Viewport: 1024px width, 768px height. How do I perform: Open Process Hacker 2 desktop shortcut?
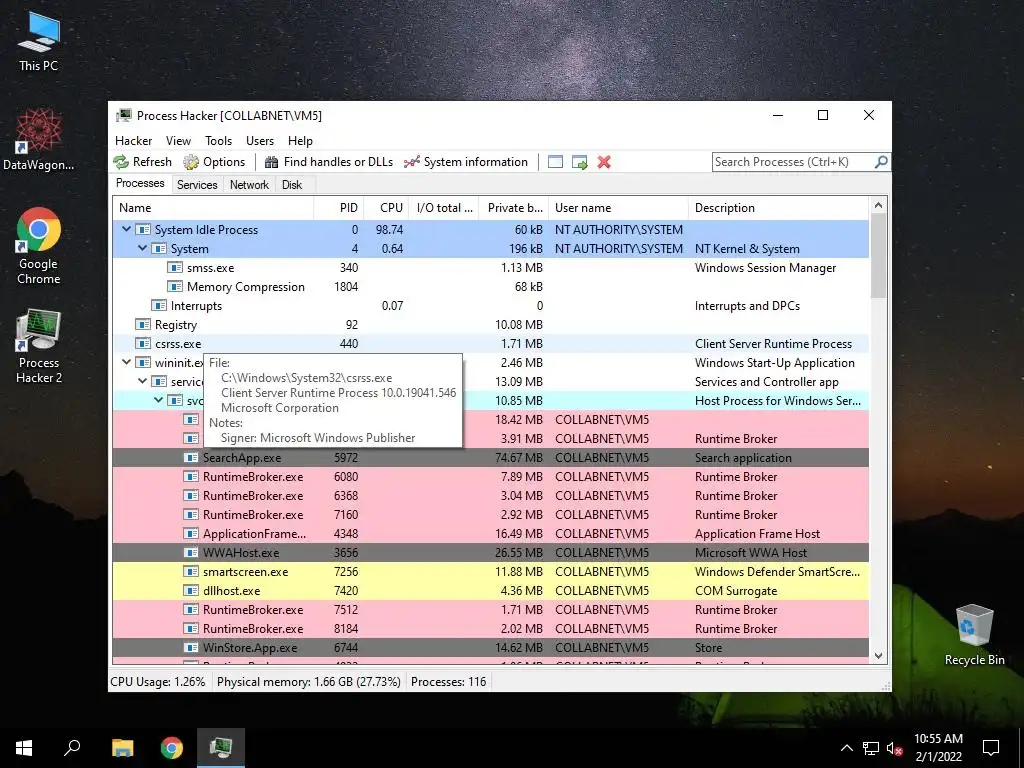point(39,347)
